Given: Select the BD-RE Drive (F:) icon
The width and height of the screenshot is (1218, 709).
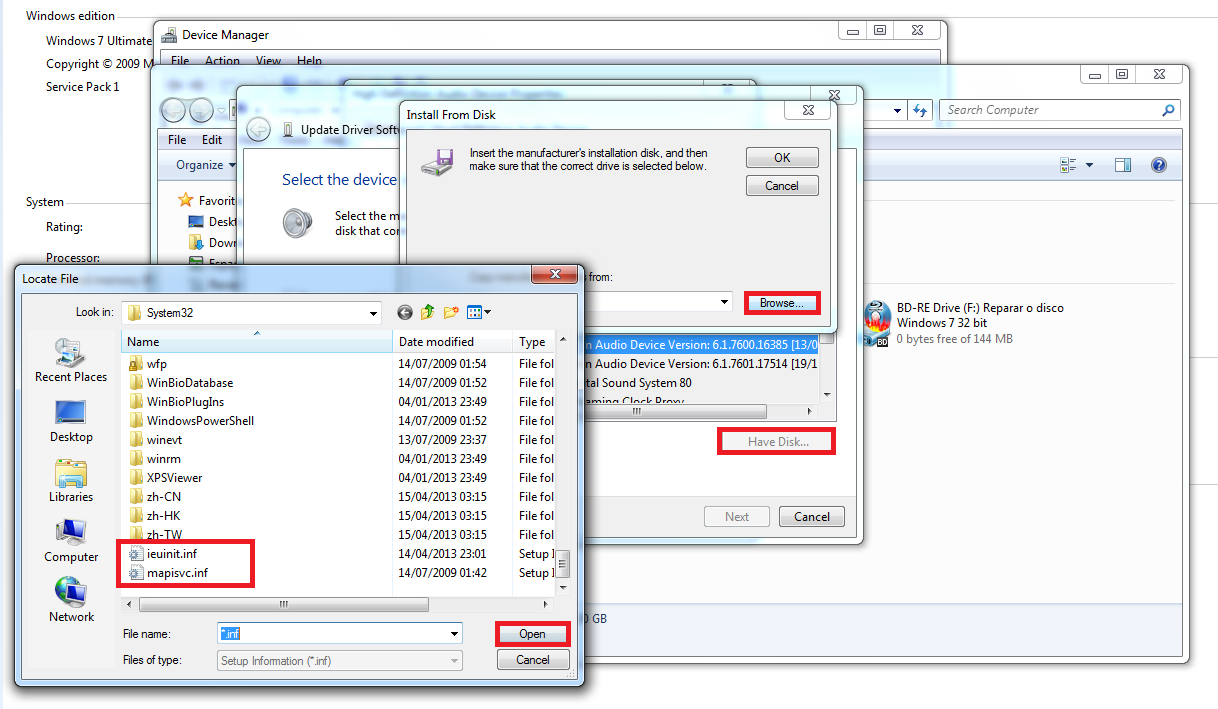Looking at the screenshot, I should [877, 323].
